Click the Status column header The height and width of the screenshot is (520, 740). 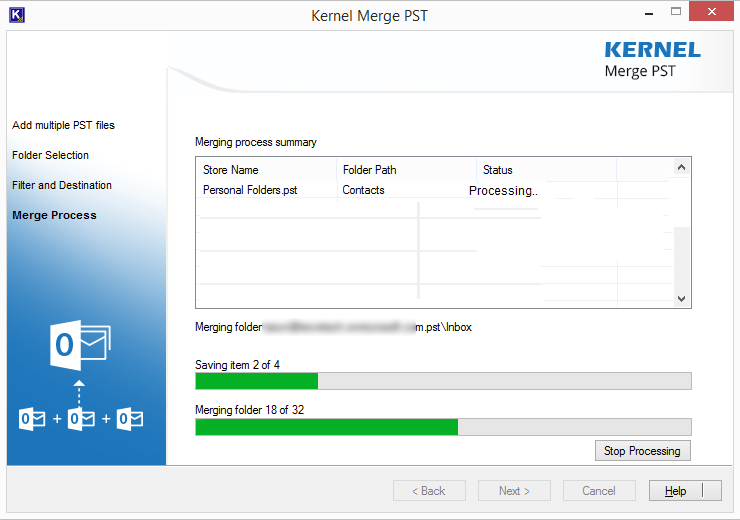coord(547,170)
